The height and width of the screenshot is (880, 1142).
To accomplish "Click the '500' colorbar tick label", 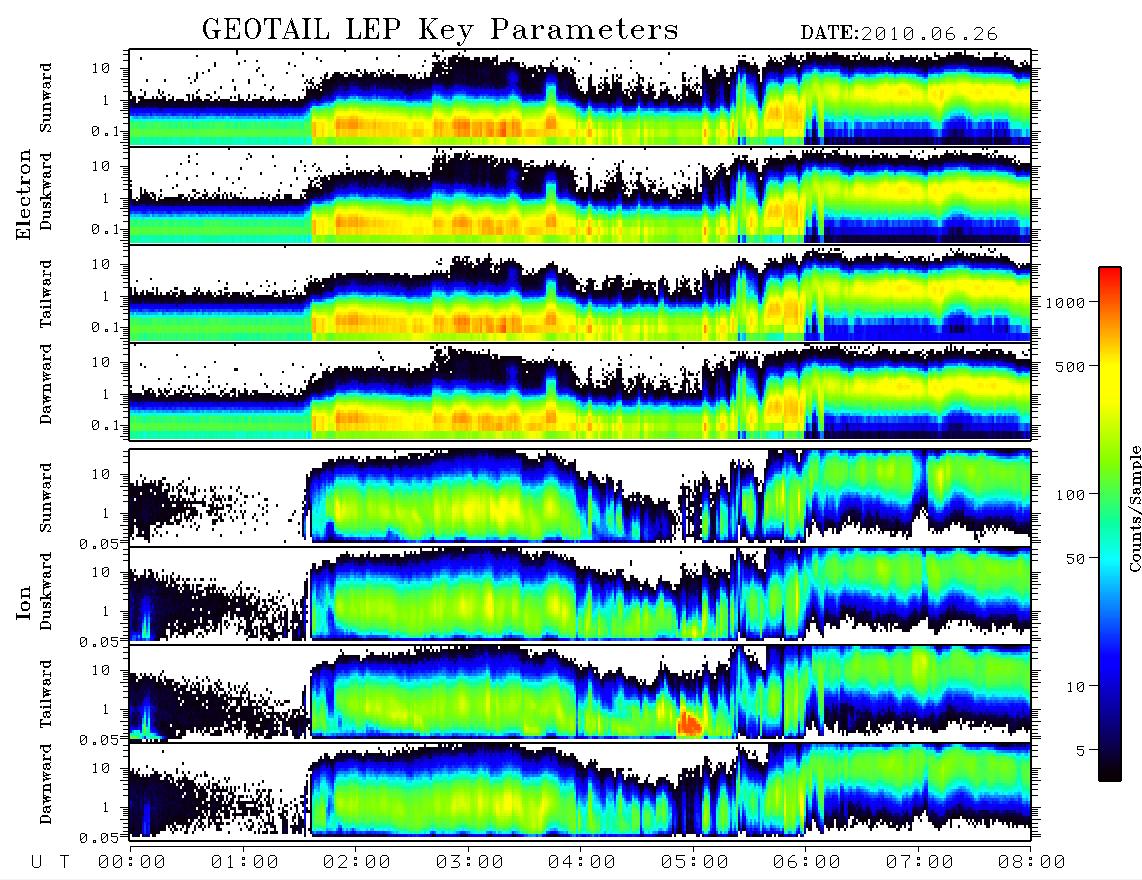I will [x=1070, y=366].
